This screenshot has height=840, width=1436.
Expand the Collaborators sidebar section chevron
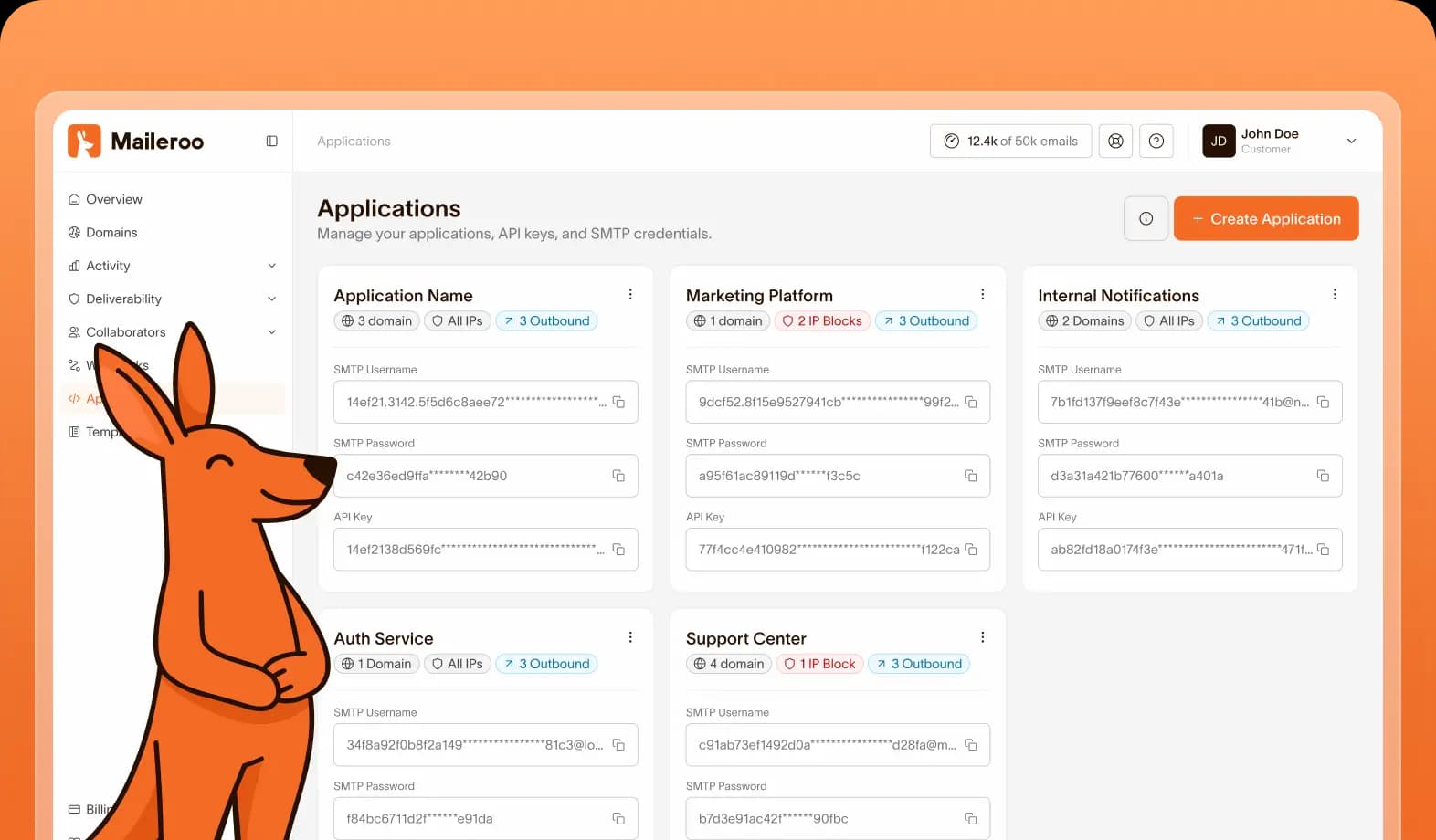click(271, 332)
